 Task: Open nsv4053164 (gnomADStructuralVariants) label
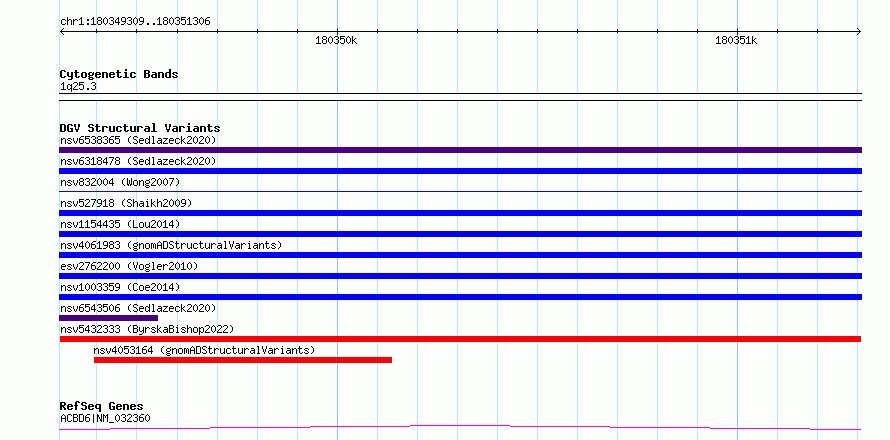point(204,350)
